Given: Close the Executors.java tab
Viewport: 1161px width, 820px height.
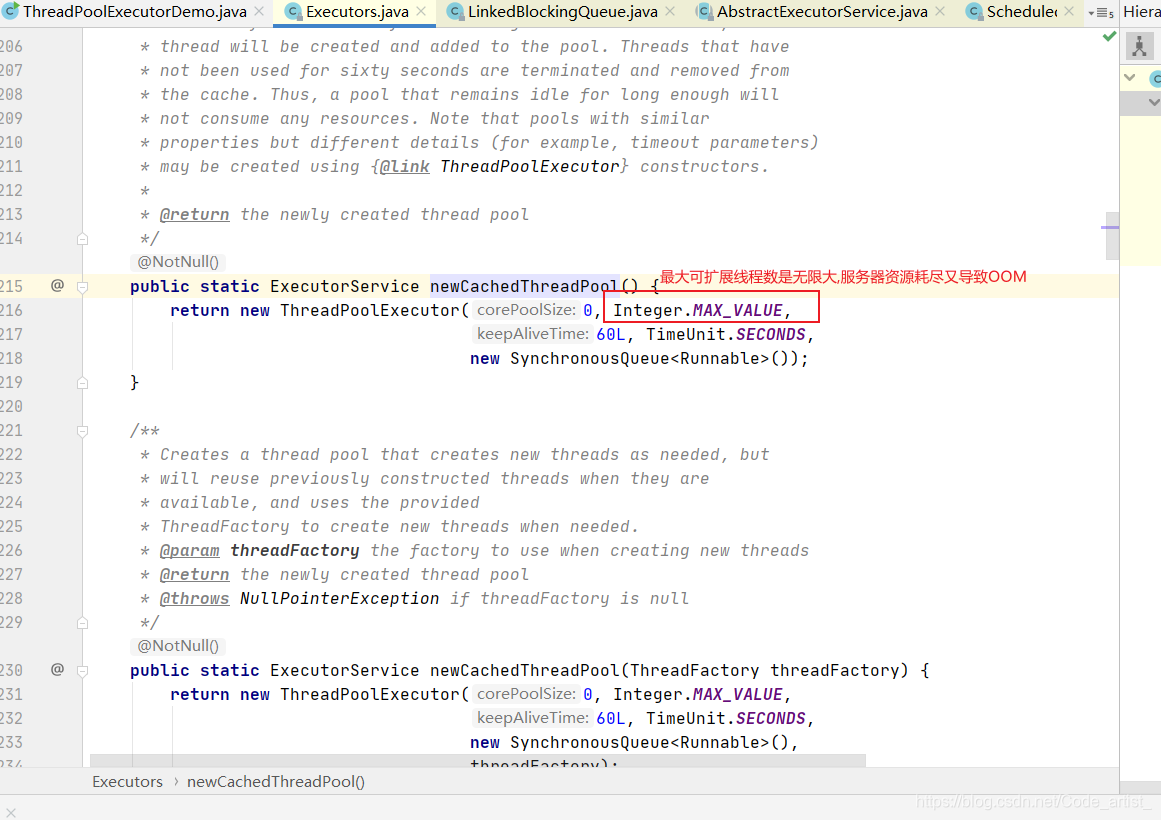Looking at the screenshot, I should (421, 12).
